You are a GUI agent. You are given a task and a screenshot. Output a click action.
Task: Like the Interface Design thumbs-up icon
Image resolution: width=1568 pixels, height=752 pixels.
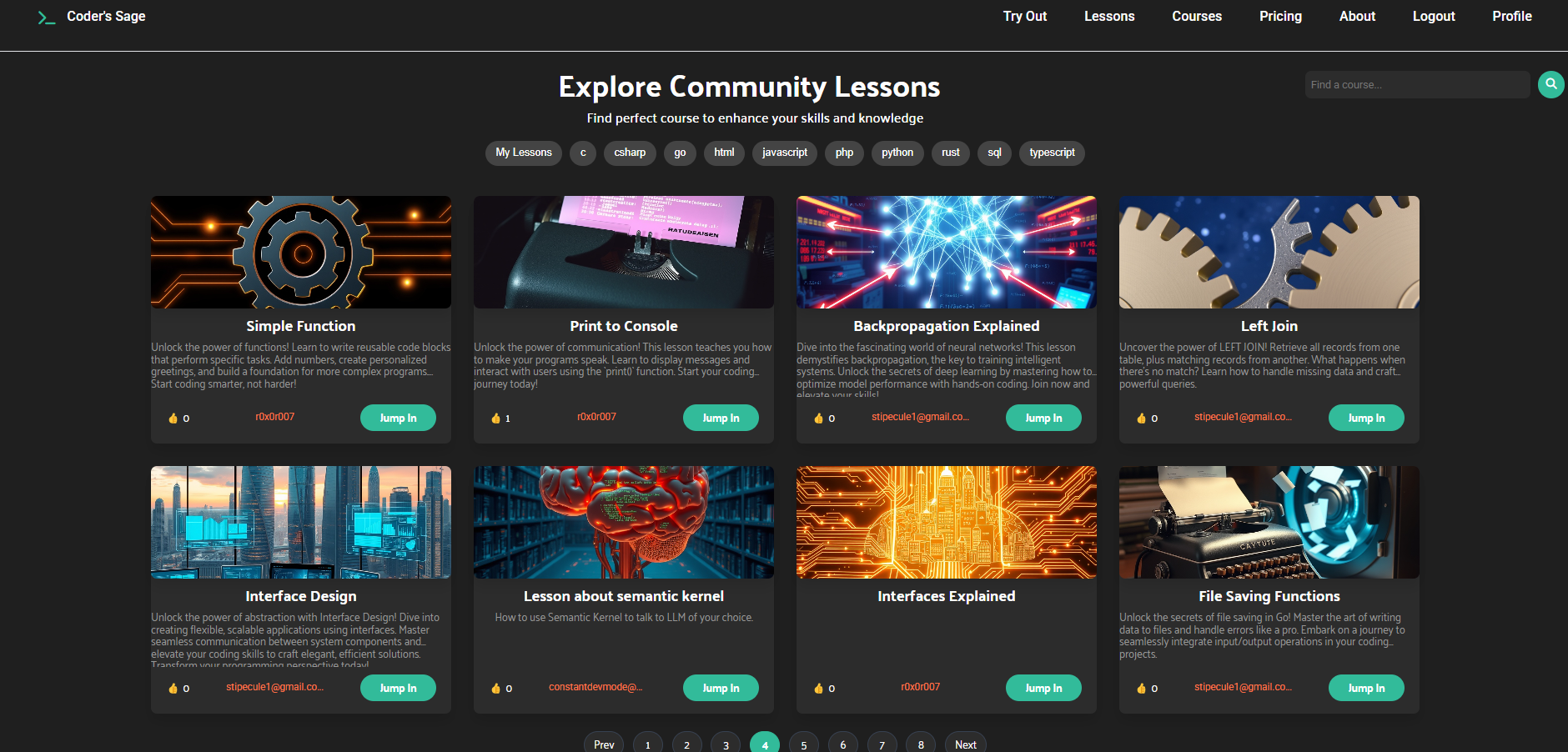173,688
